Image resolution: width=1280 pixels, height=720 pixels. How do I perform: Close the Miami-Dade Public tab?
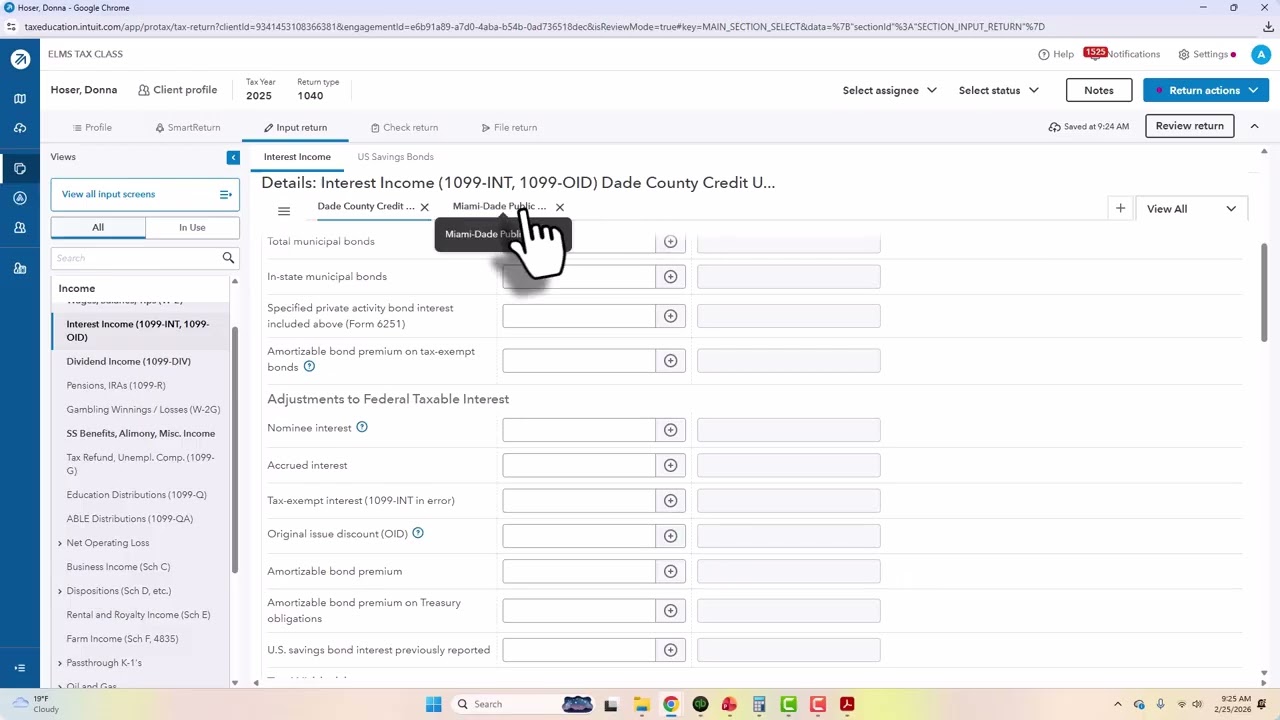coord(559,207)
